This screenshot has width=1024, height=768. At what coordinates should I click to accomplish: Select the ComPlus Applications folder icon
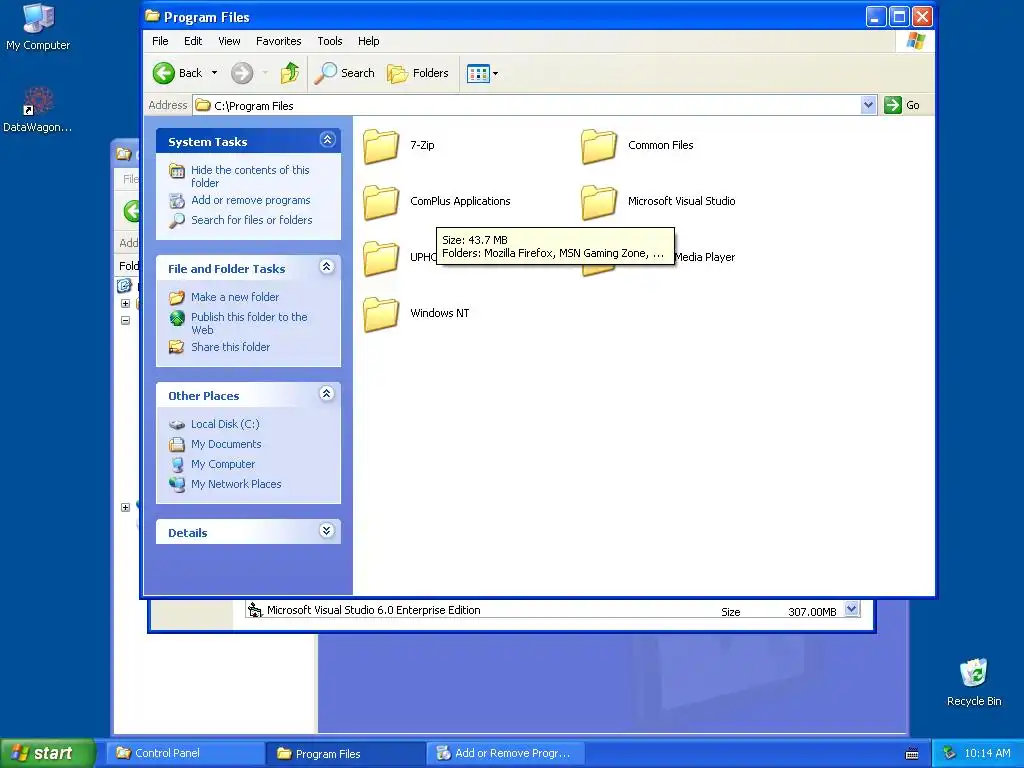(x=381, y=202)
